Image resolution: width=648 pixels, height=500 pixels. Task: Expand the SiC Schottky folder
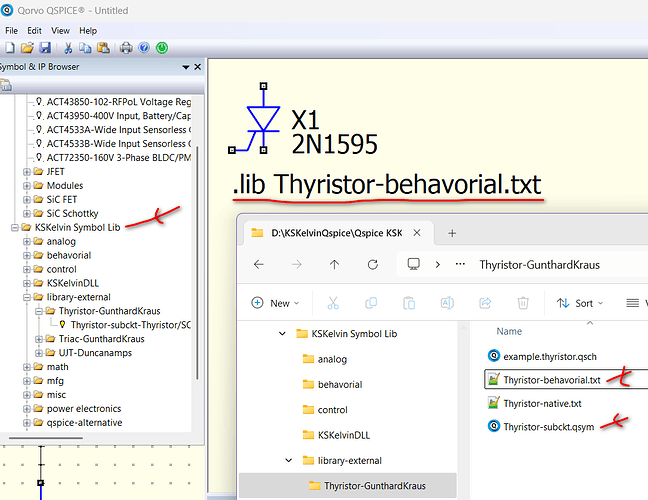pyautogui.click(x=27, y=214)
